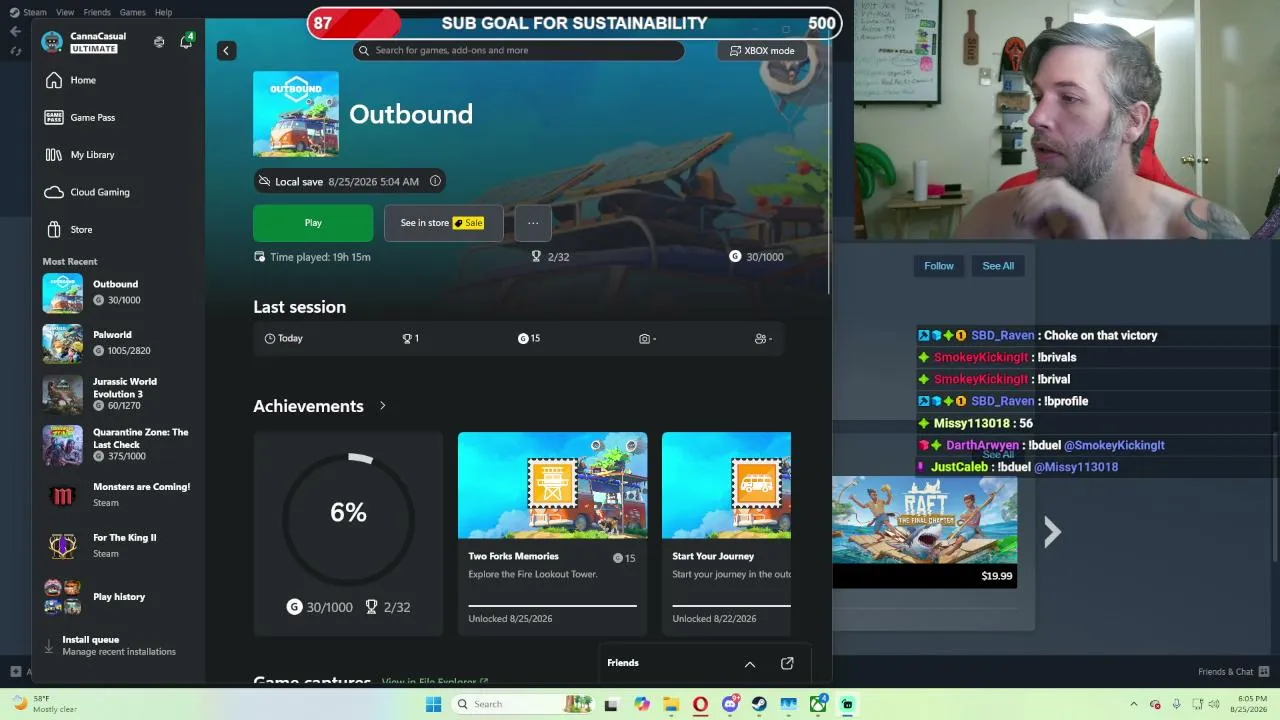This screenshot has width=1280, height=720.
Task: Go back with the back arrow button
Action: pyautogui.click(x=226, y=50)
